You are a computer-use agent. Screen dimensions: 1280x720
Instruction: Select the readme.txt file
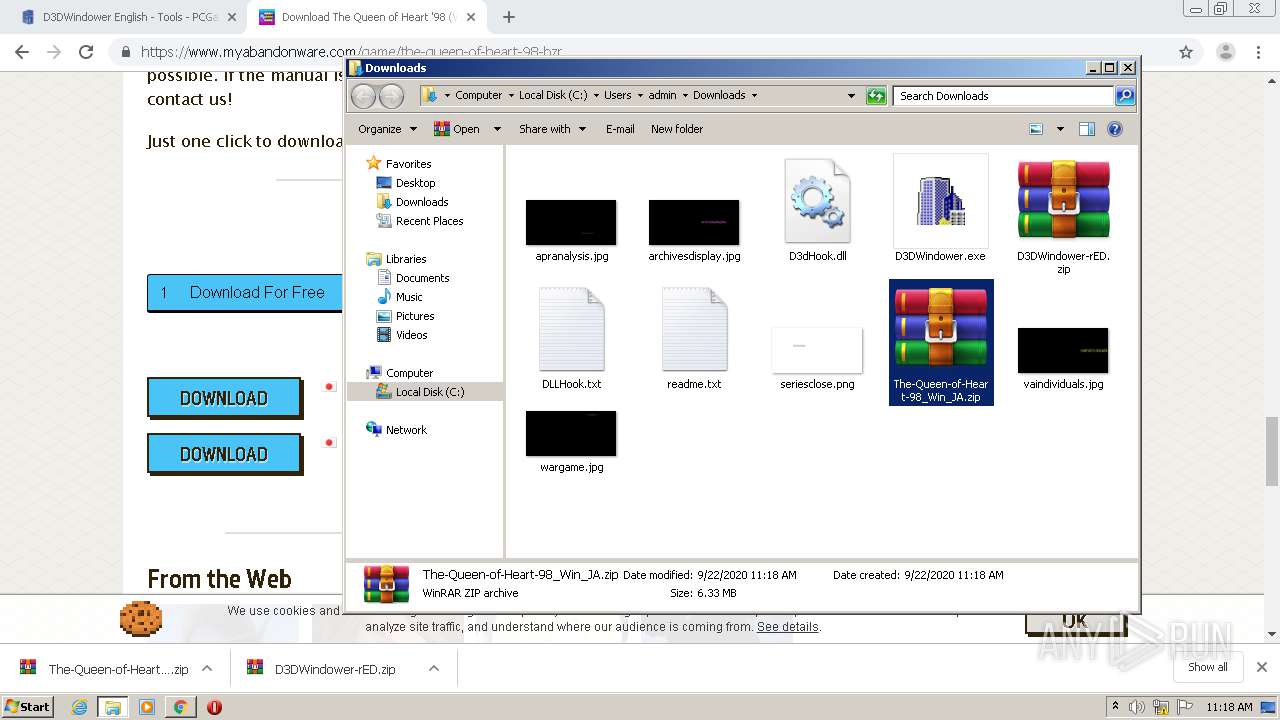[x=694, y=330]
